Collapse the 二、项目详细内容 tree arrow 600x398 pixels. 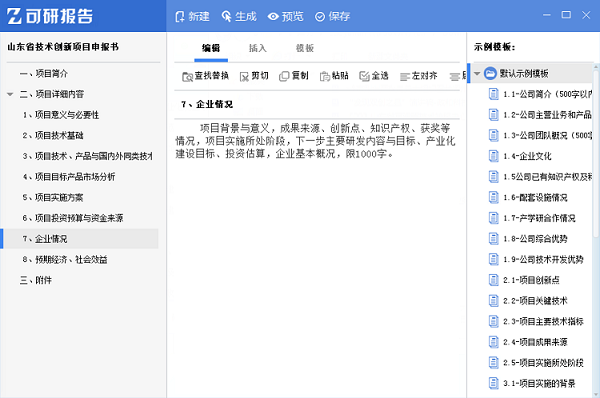(x=10, y=94)
